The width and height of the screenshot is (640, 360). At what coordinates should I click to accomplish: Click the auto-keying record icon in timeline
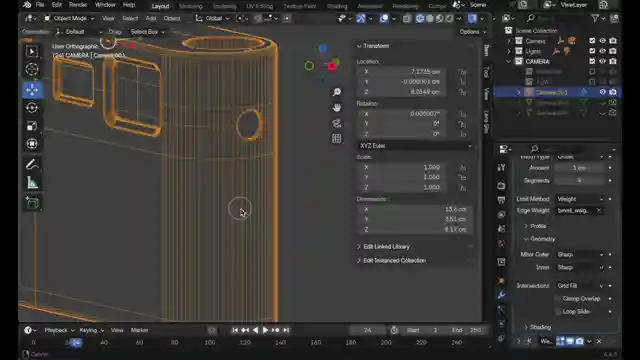coord(212,330)
